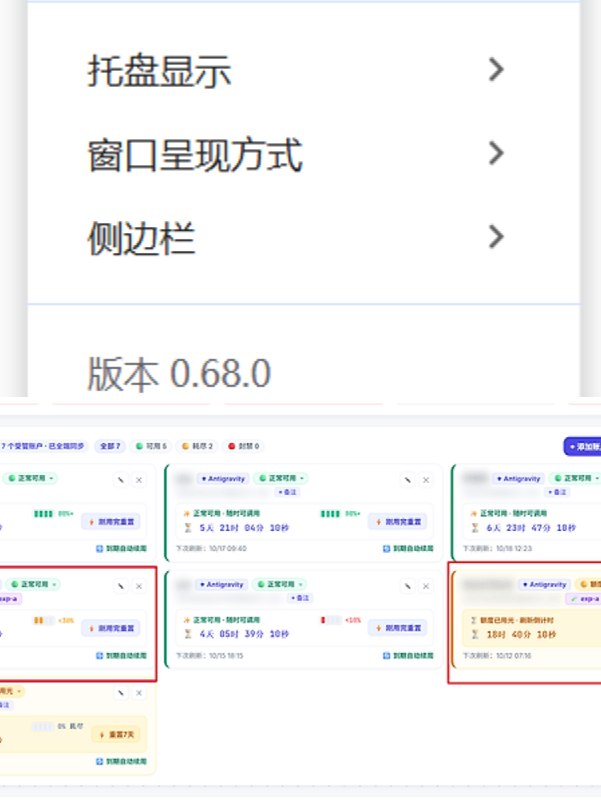Click the 4天 05时 39分 countdown
601x800 pixels.
244,634
